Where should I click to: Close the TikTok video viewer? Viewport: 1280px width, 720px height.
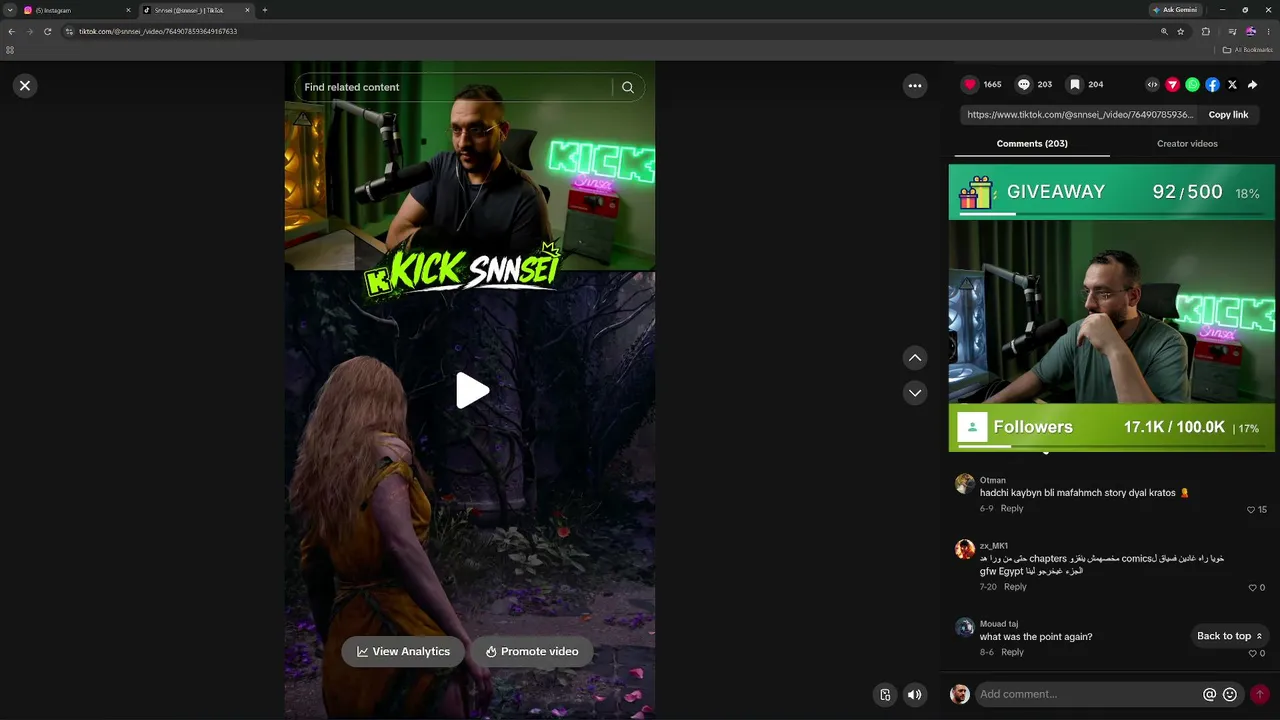25,86
